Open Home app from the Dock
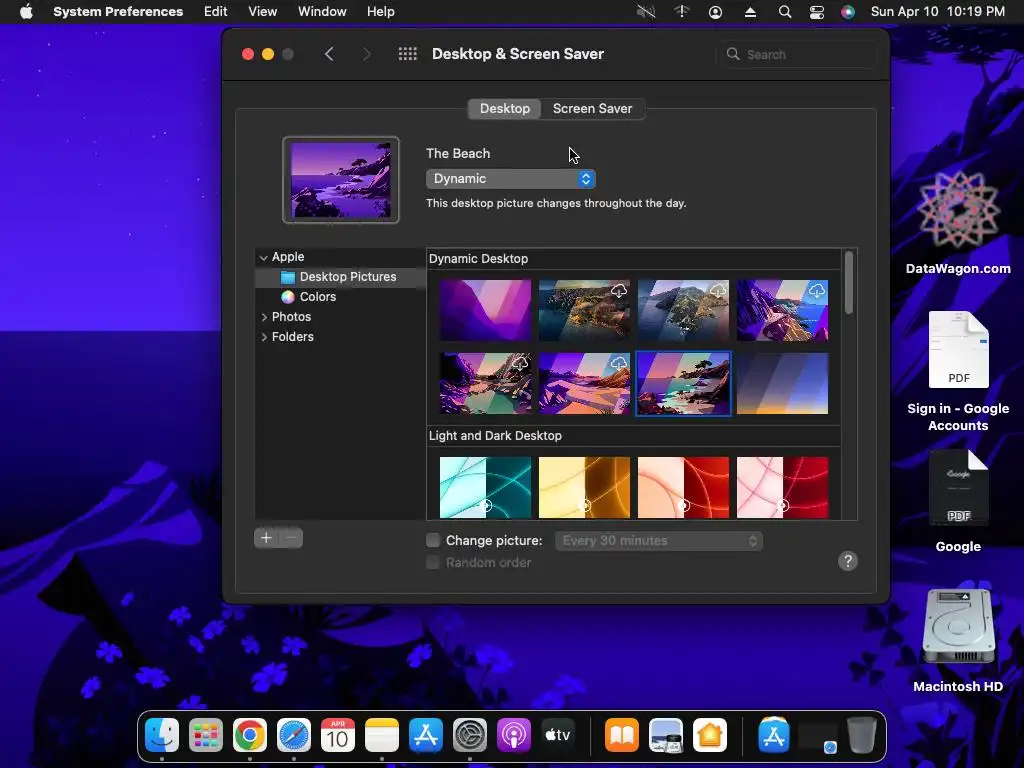Image resolution: width=1024 pixels, height=768 pixels. pyautogui.click(x=710, y=735)
